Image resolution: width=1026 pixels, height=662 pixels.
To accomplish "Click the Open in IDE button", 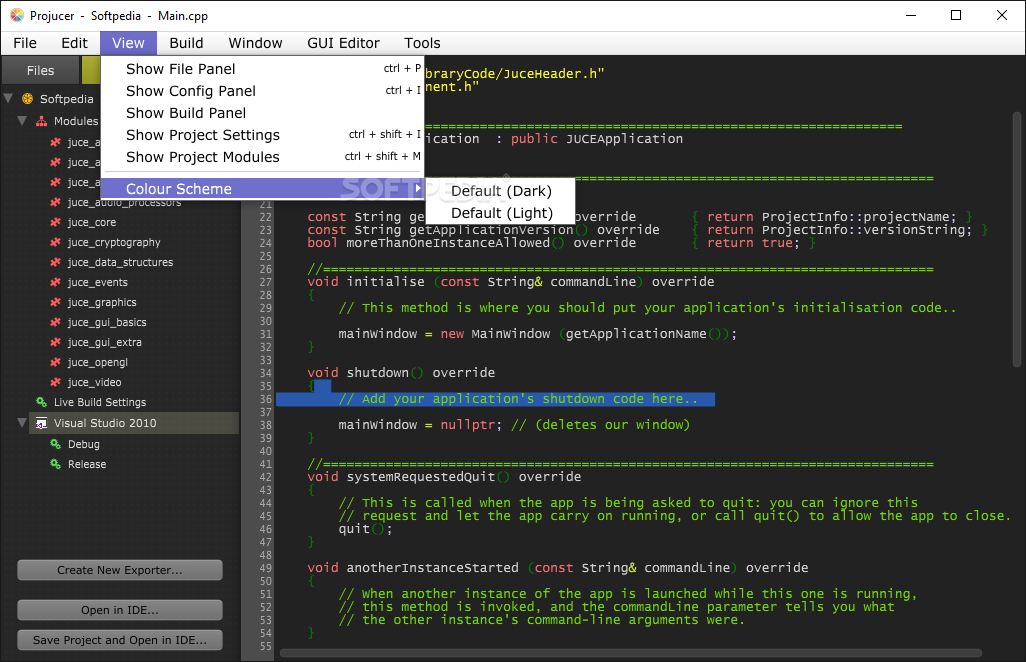I will (x=120, y=610).
